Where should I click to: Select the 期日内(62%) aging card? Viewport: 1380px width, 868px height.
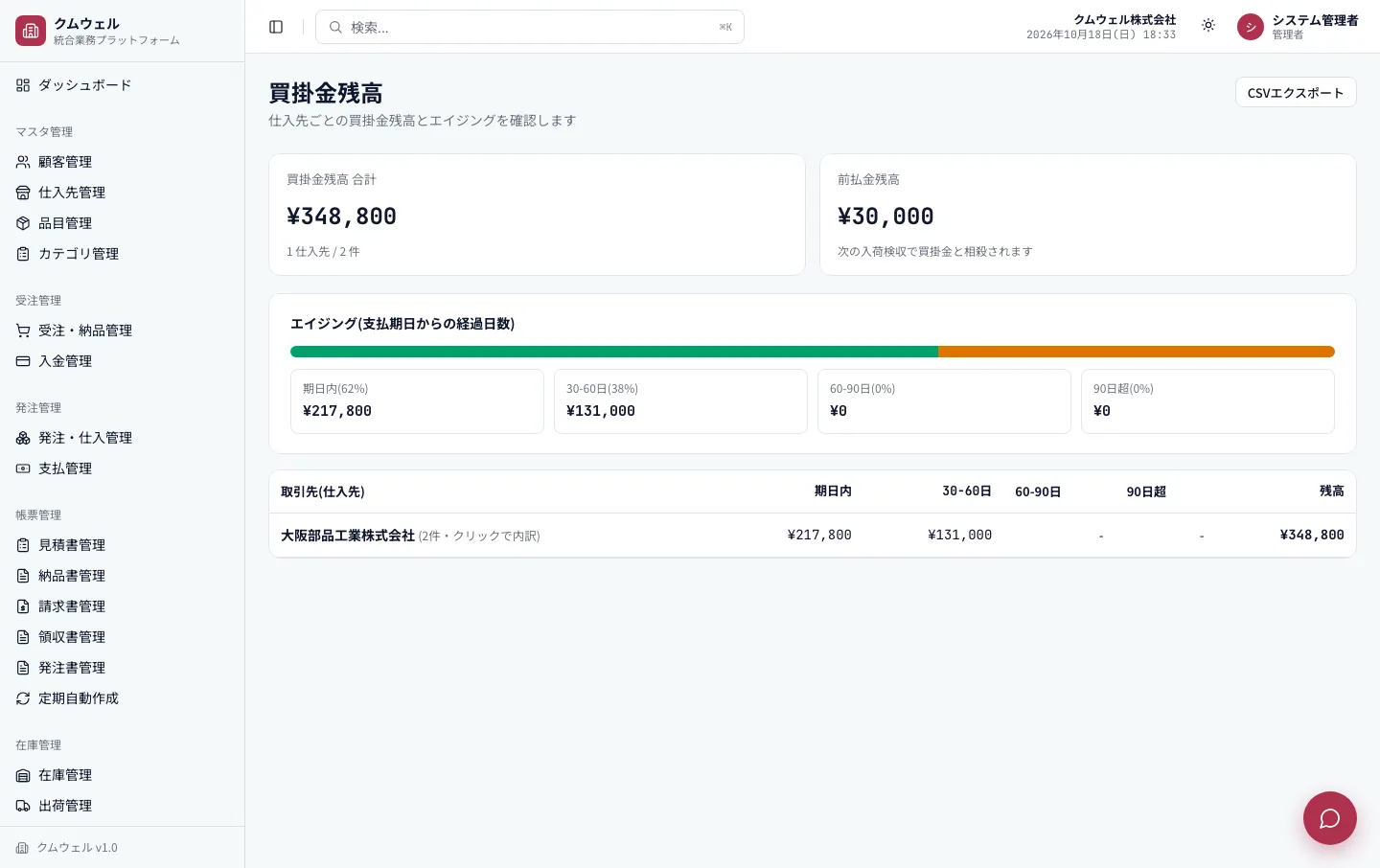[417, 401]
